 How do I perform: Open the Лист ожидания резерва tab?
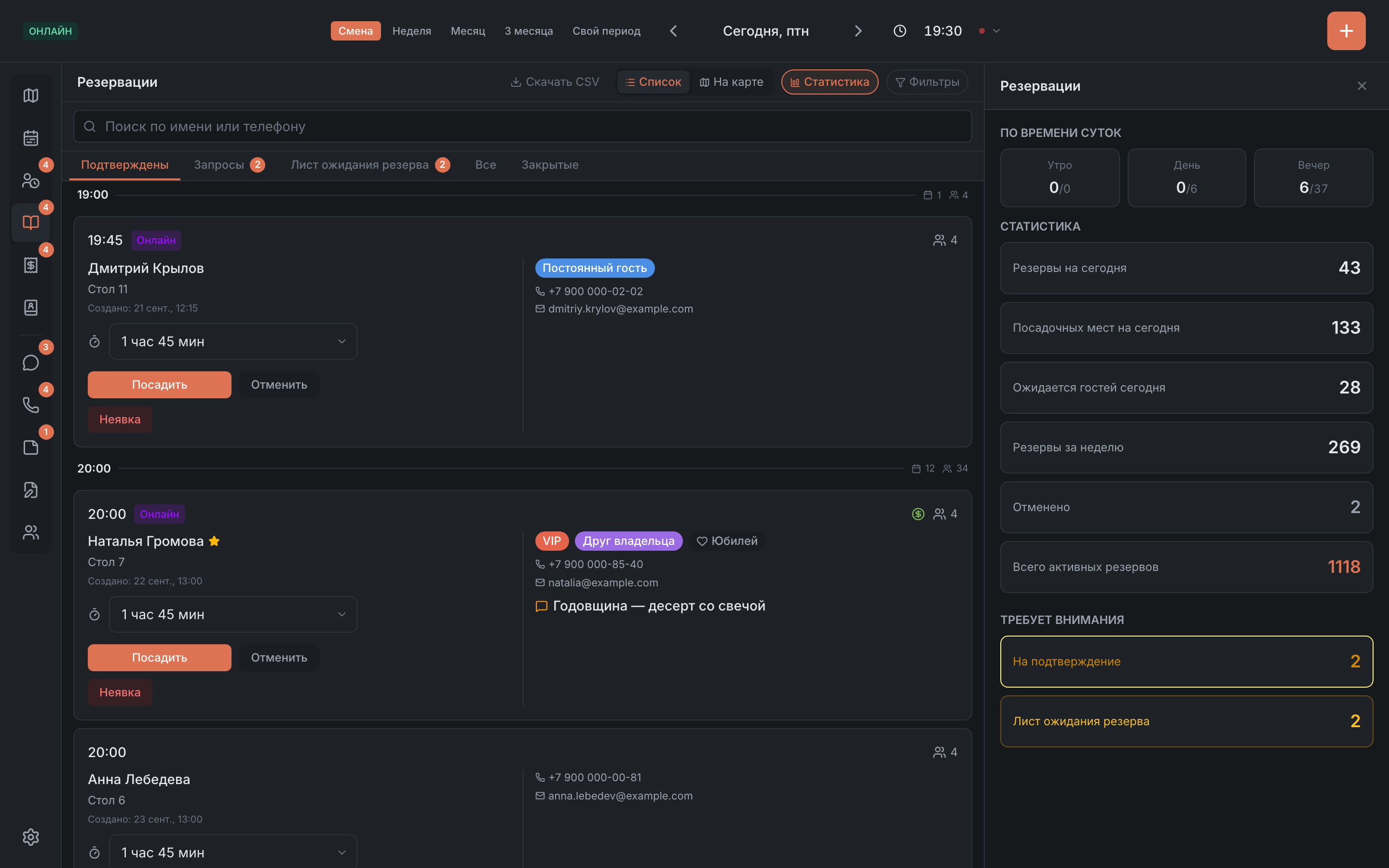coord(370,165)
